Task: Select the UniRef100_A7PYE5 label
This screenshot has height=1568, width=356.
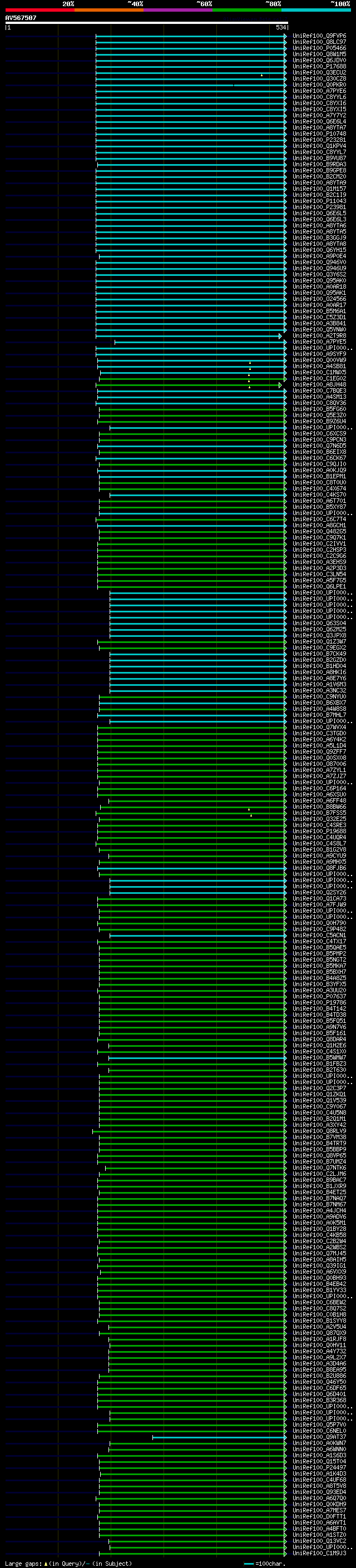Action: [319, 342]
